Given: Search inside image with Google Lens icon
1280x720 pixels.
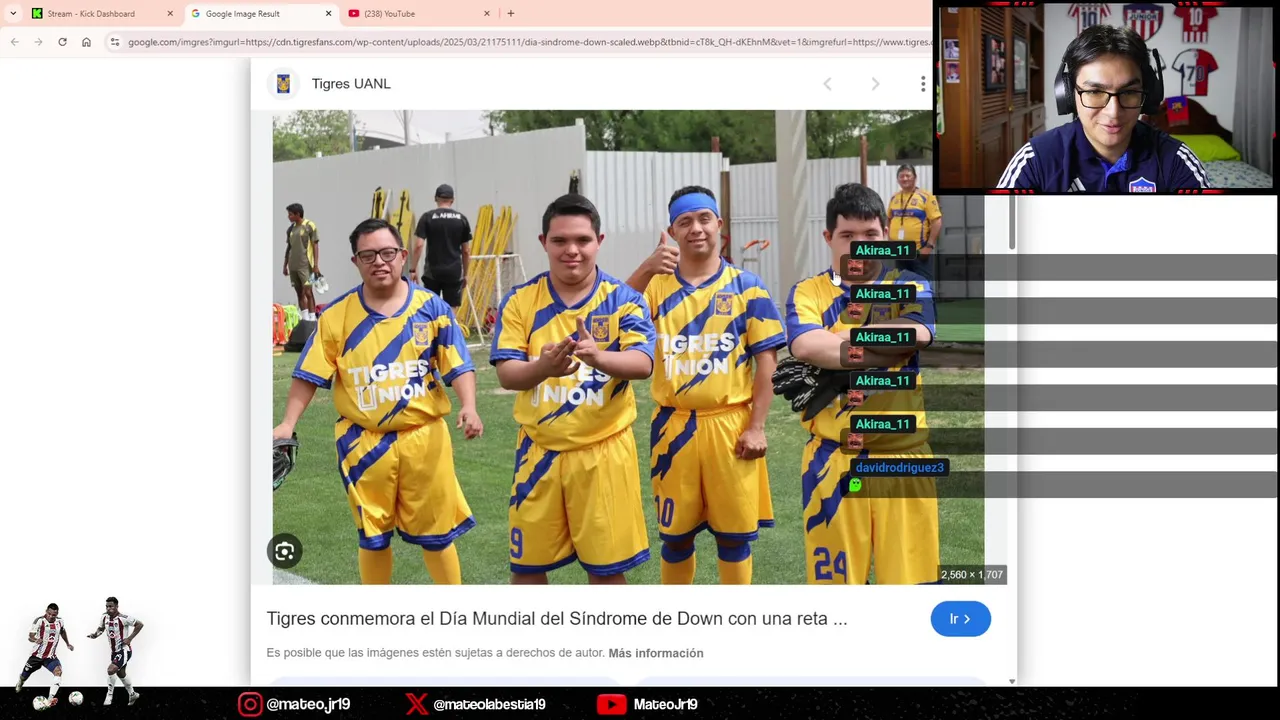Looking at the screenshot, I should point(285,551).
